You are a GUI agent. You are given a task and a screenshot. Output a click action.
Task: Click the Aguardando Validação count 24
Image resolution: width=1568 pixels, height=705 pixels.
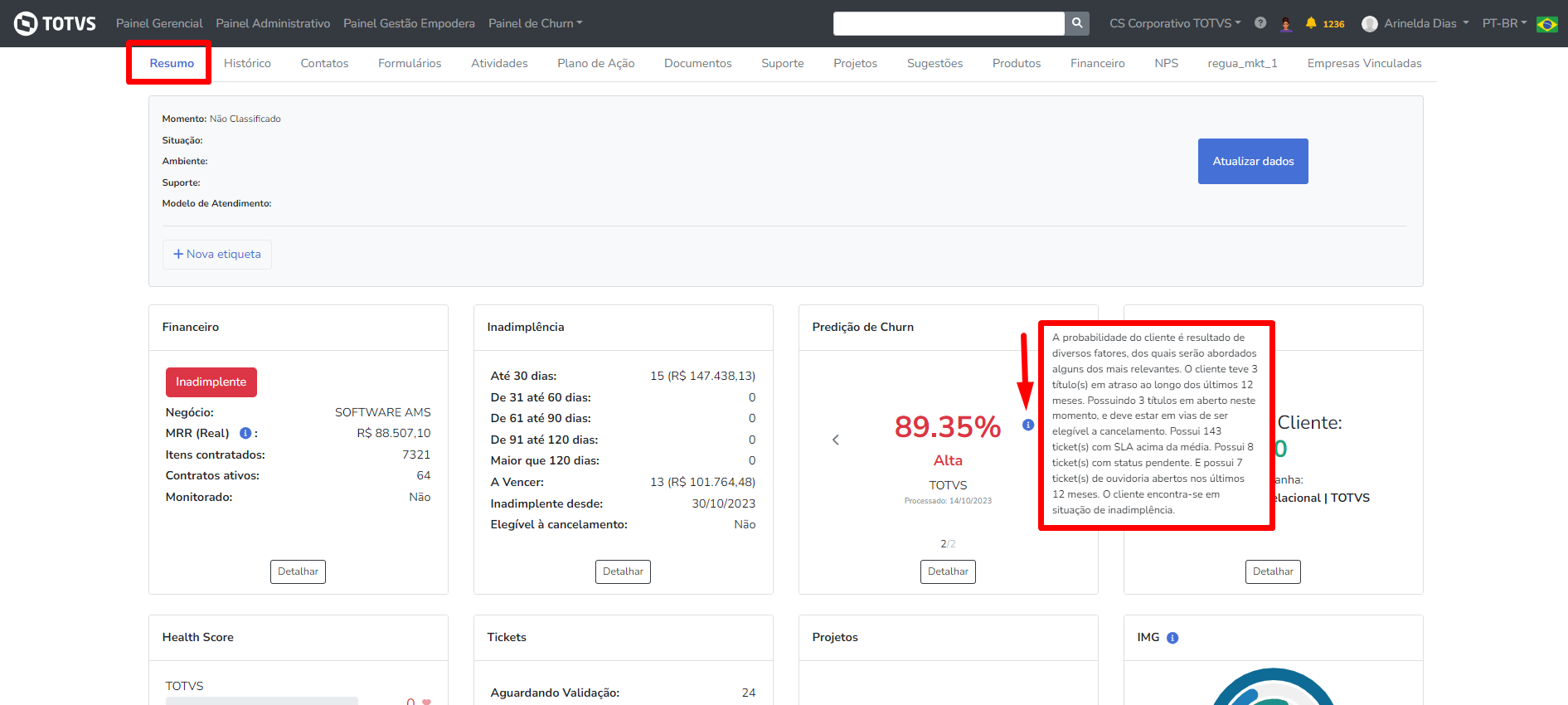[749, 693]
